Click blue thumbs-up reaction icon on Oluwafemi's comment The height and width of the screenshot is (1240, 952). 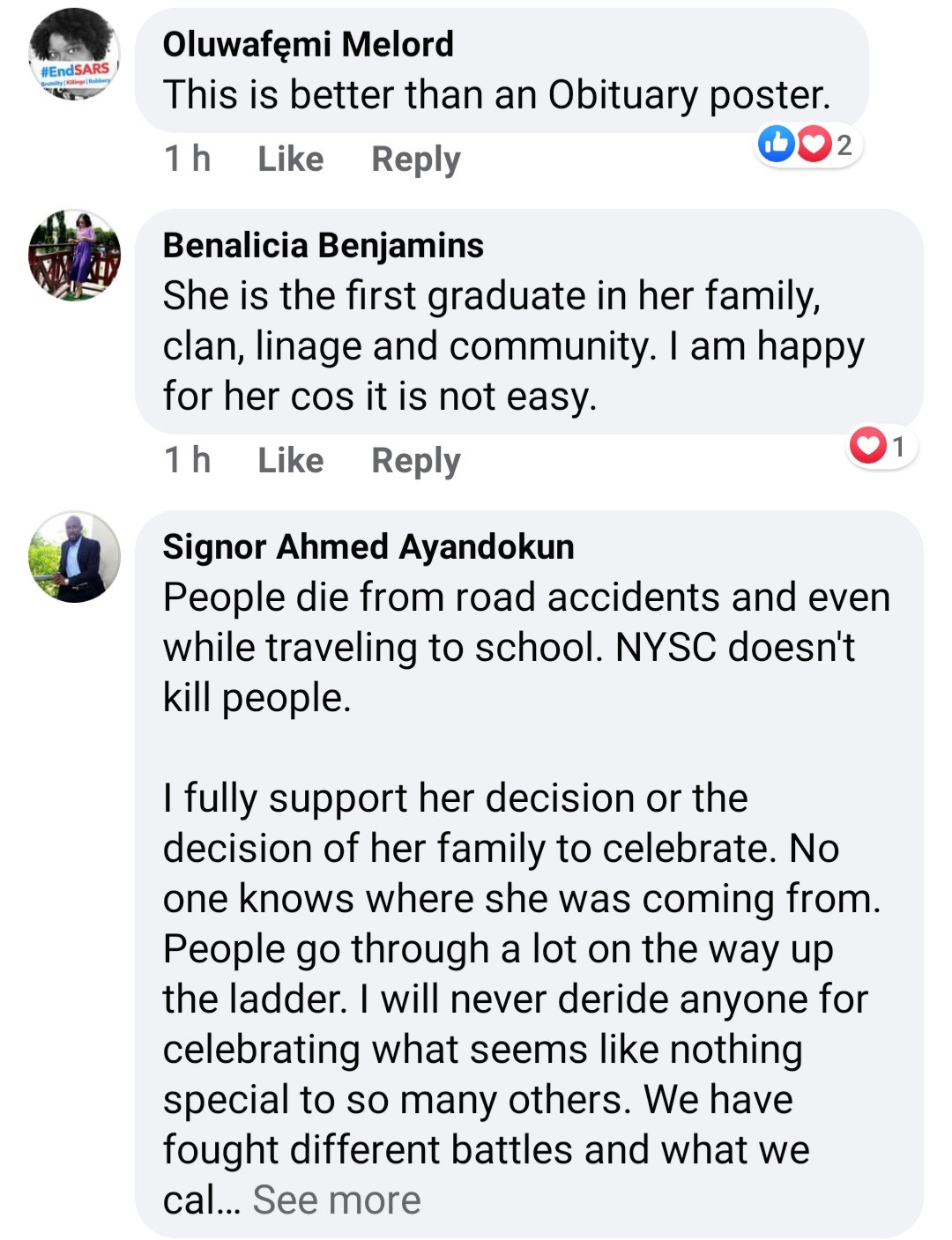pyautogui.click(x=777, y=144)
